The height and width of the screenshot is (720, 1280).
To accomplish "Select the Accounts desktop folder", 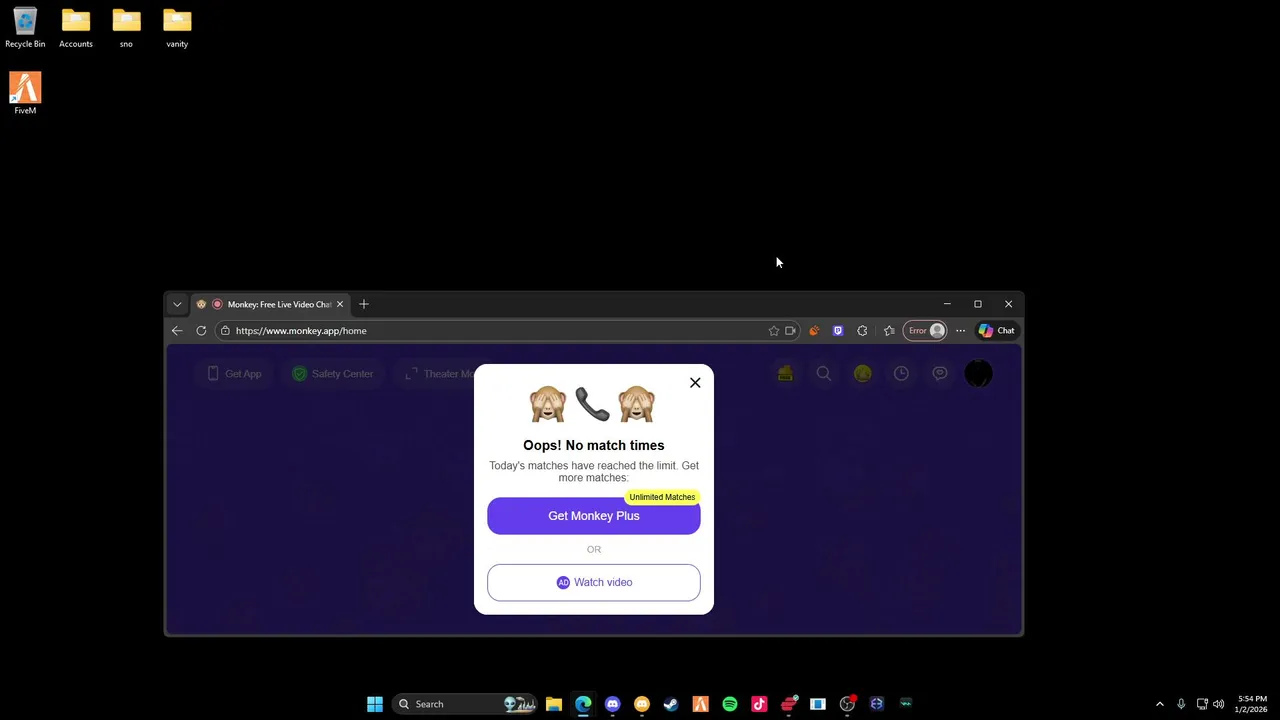I will tap(76, 28).
